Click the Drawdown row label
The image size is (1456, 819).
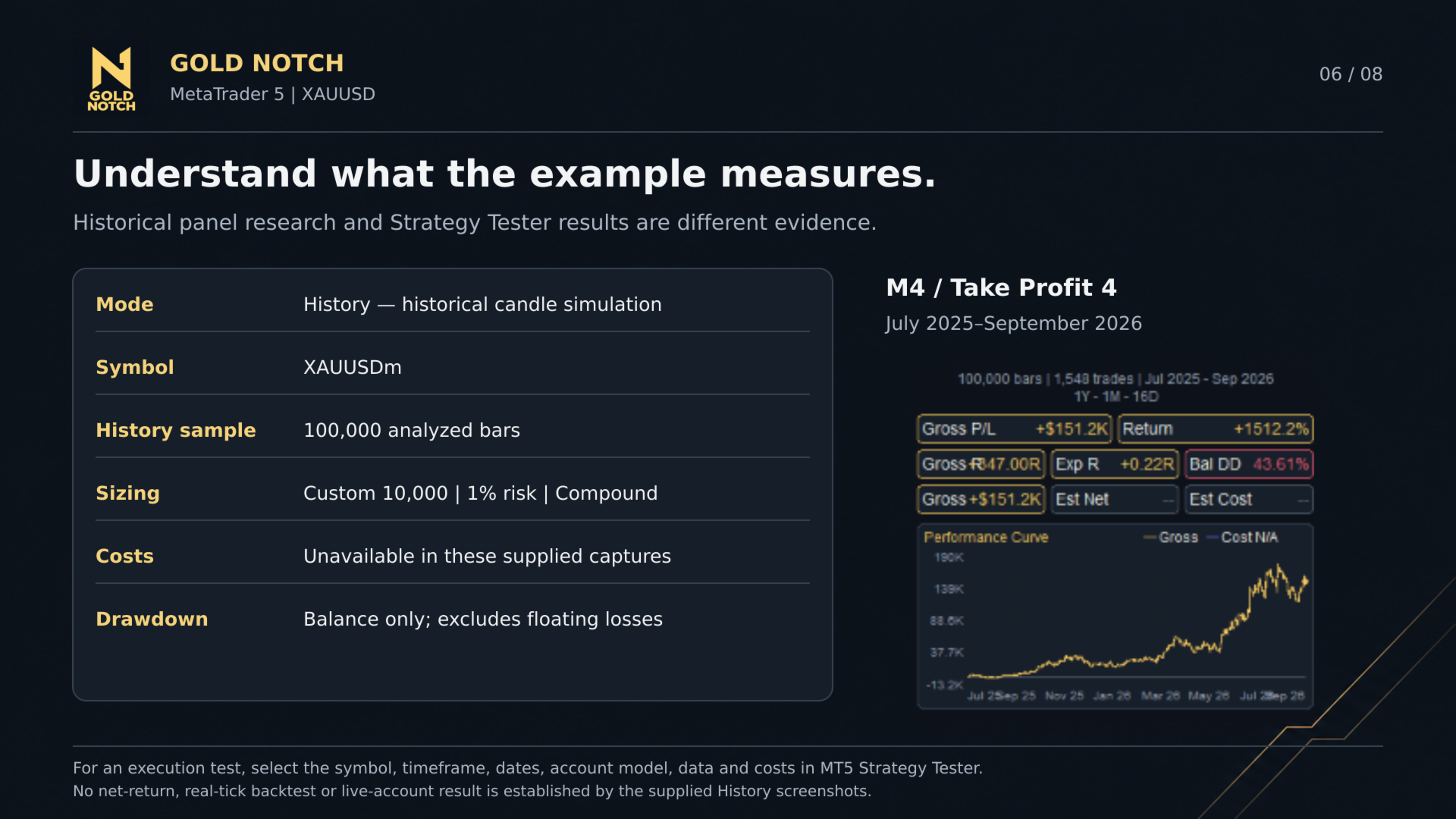tap(152, 619)
